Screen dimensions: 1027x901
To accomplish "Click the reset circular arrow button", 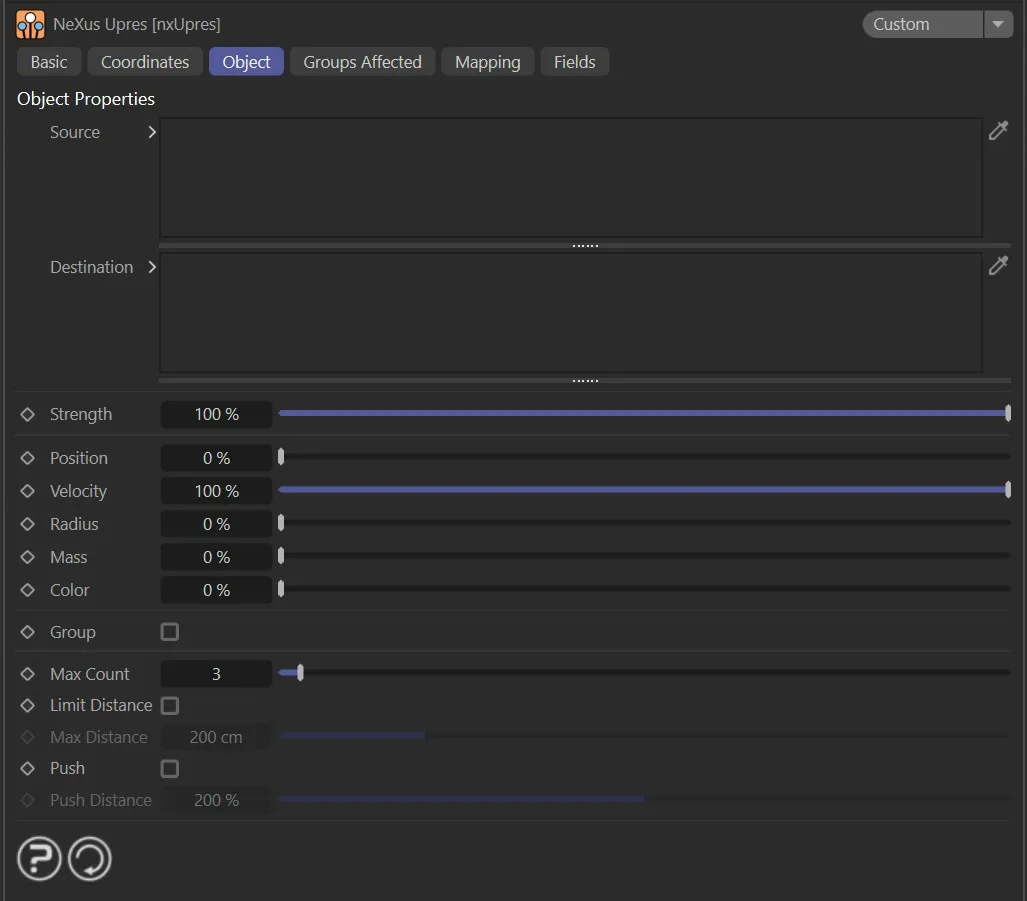I will point(89,858).
